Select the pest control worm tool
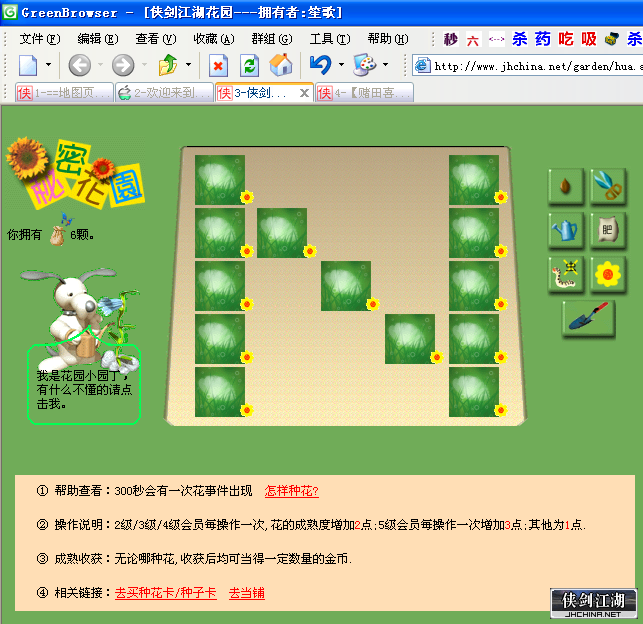Image resolution: width=643 pixels, height=624 pixels. (x=565, y=274)
